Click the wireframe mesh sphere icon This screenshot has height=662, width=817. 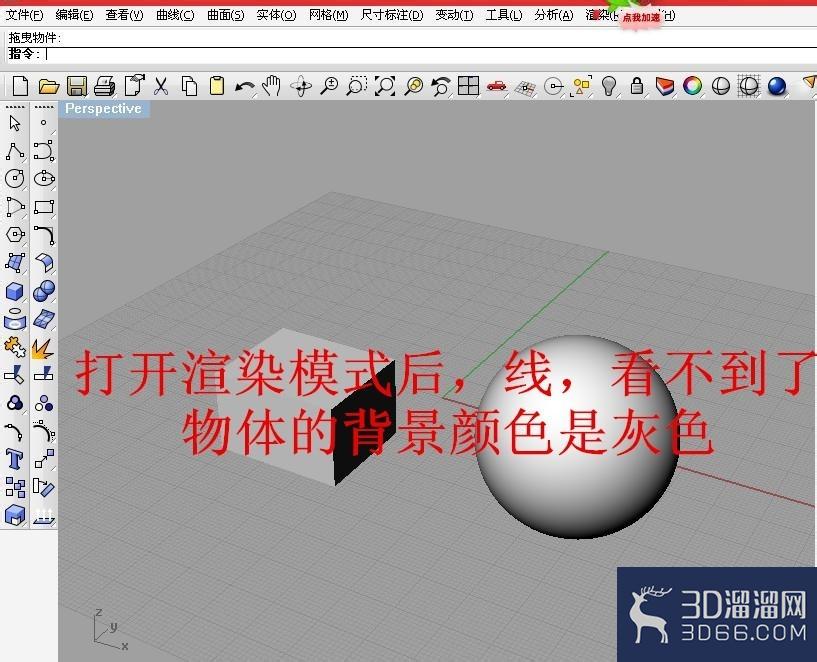pyautogui.click(x=749, y=85)
